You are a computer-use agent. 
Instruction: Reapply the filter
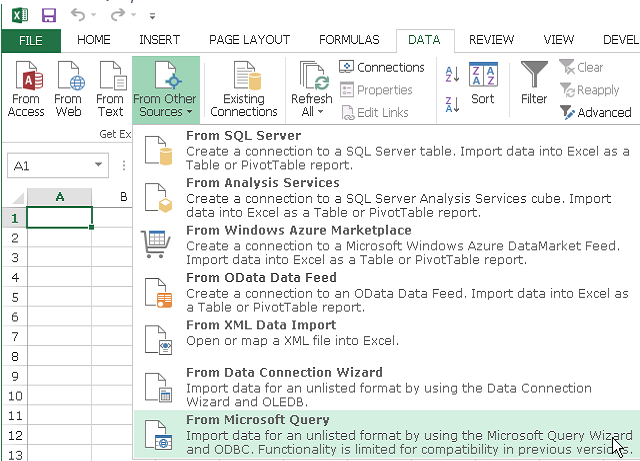click(589, 90)
